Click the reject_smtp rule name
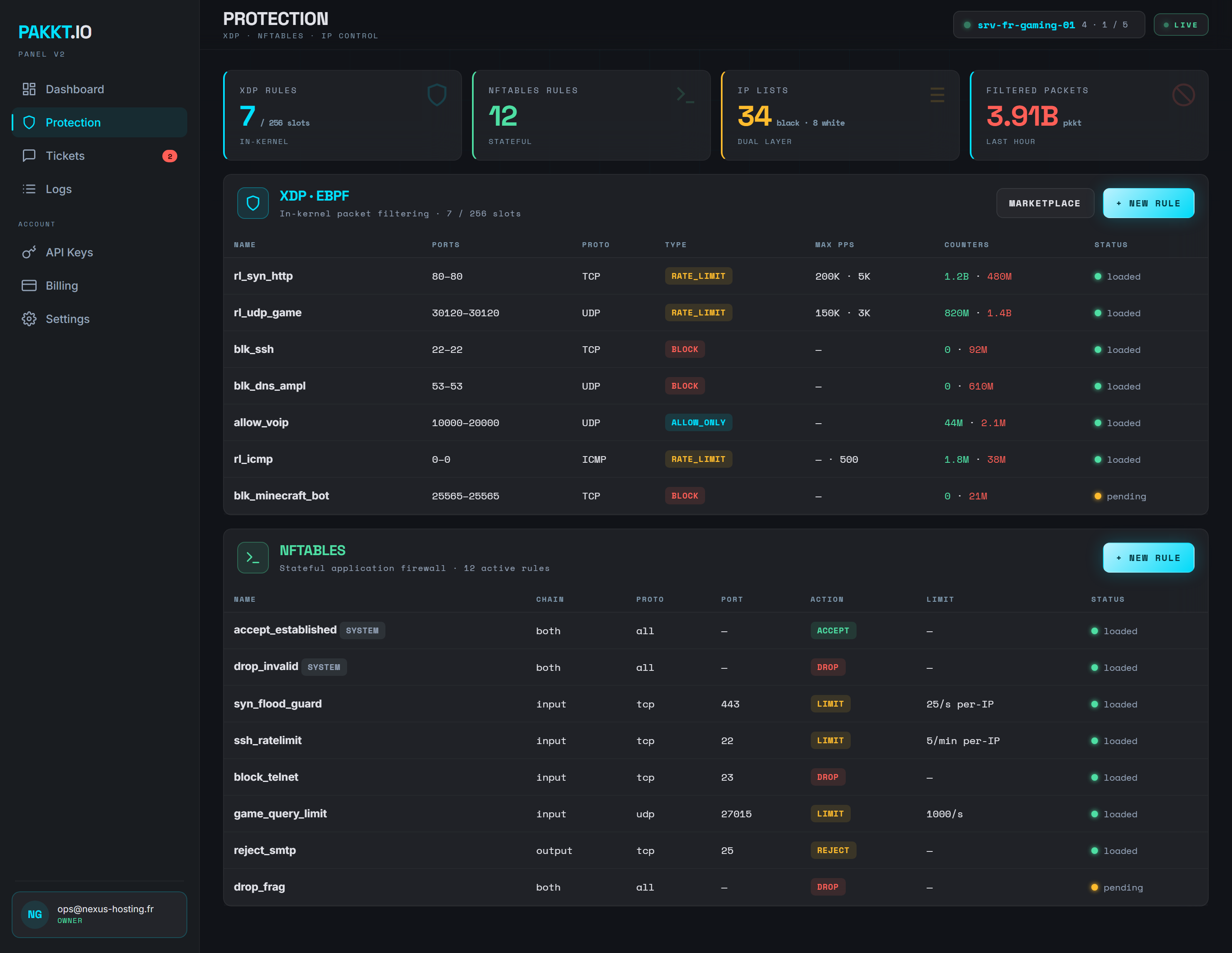Screen dimensions: 1232x953 (x=265, y=850)
